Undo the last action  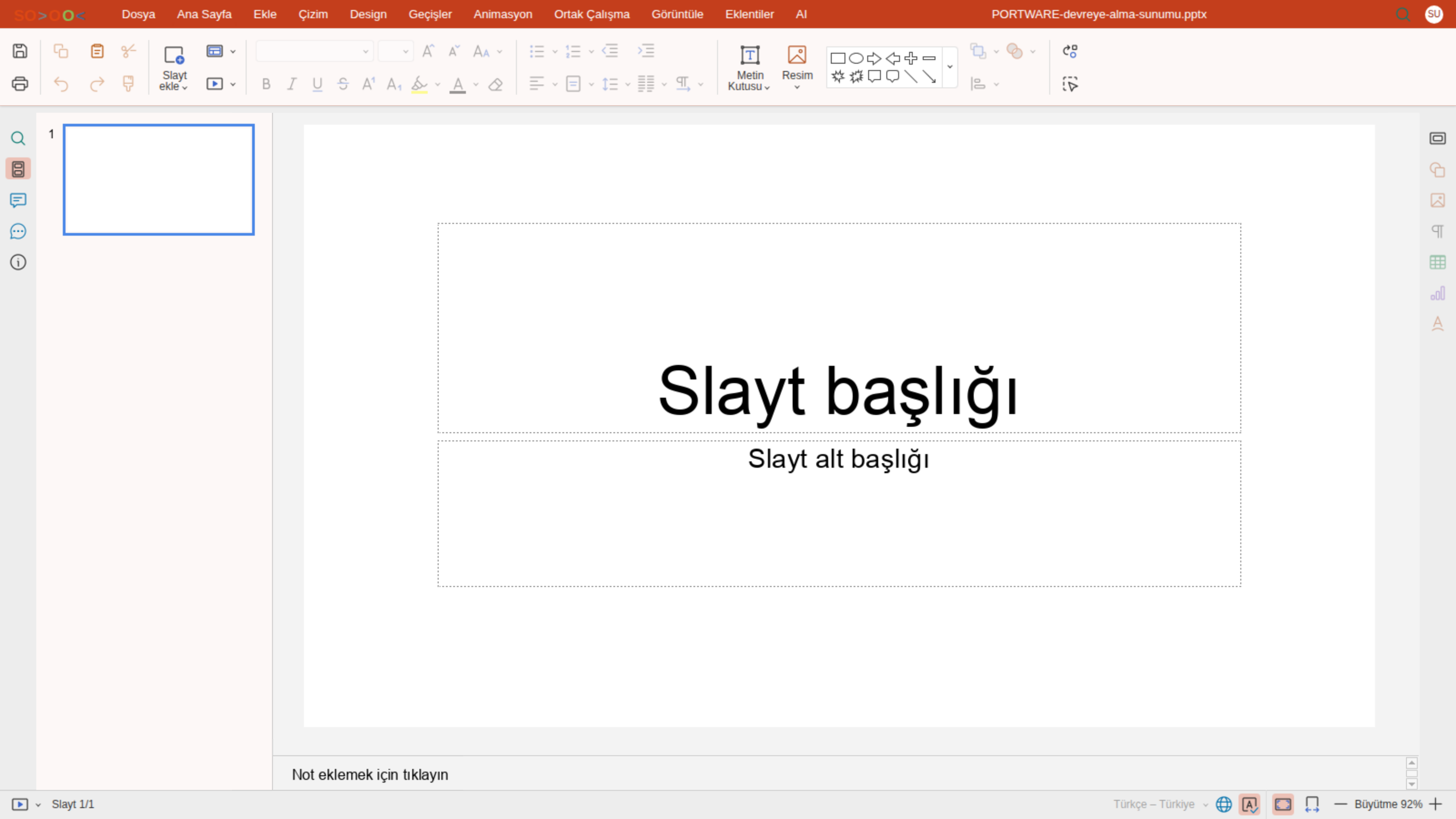pyautogui.click(x=61, y=84)
